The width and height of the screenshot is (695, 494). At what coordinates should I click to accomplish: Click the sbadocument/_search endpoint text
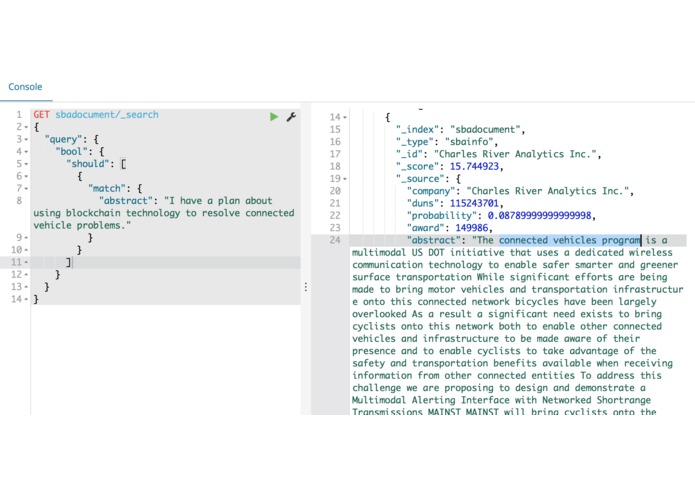[x=107, y=115]
